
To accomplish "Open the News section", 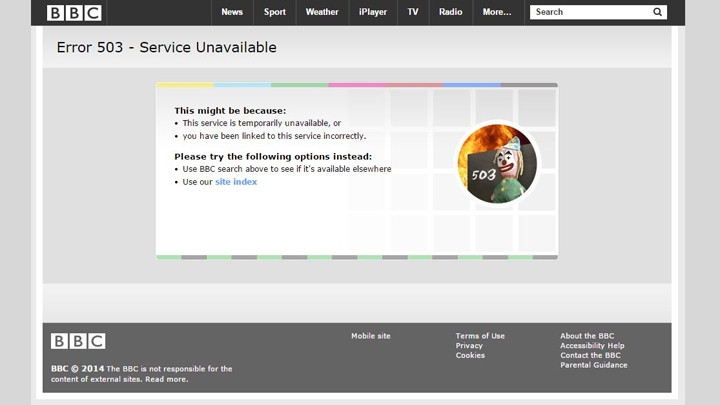I will [x=232, y=12].
